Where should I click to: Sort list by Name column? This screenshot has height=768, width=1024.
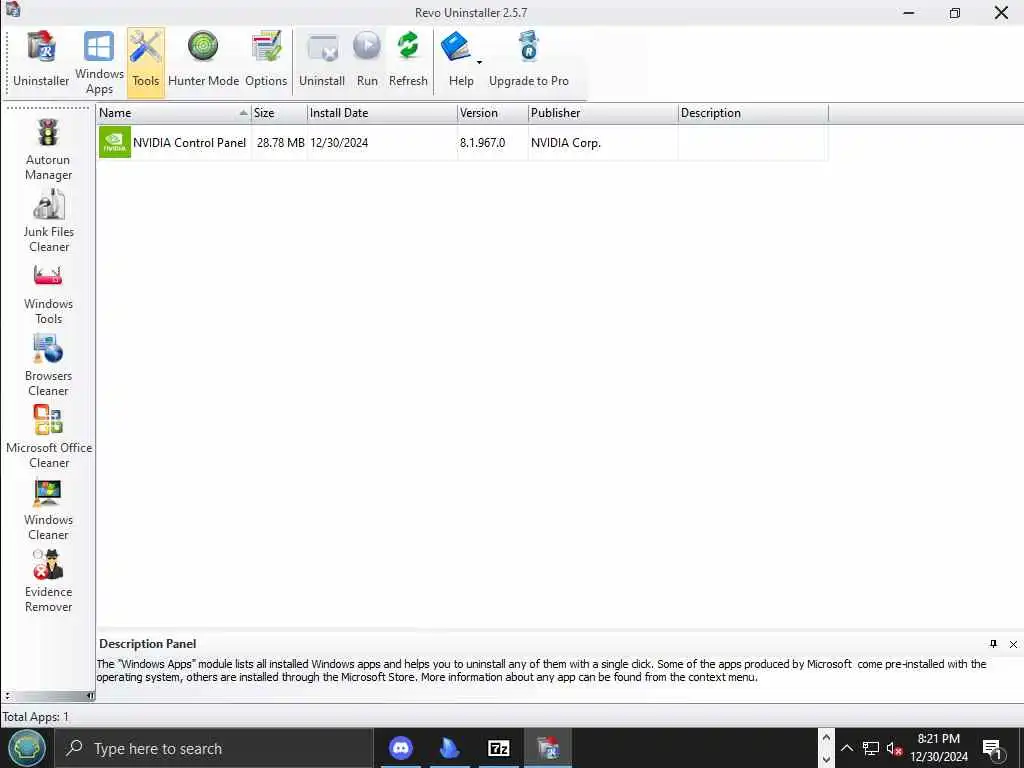click(174, 113)
